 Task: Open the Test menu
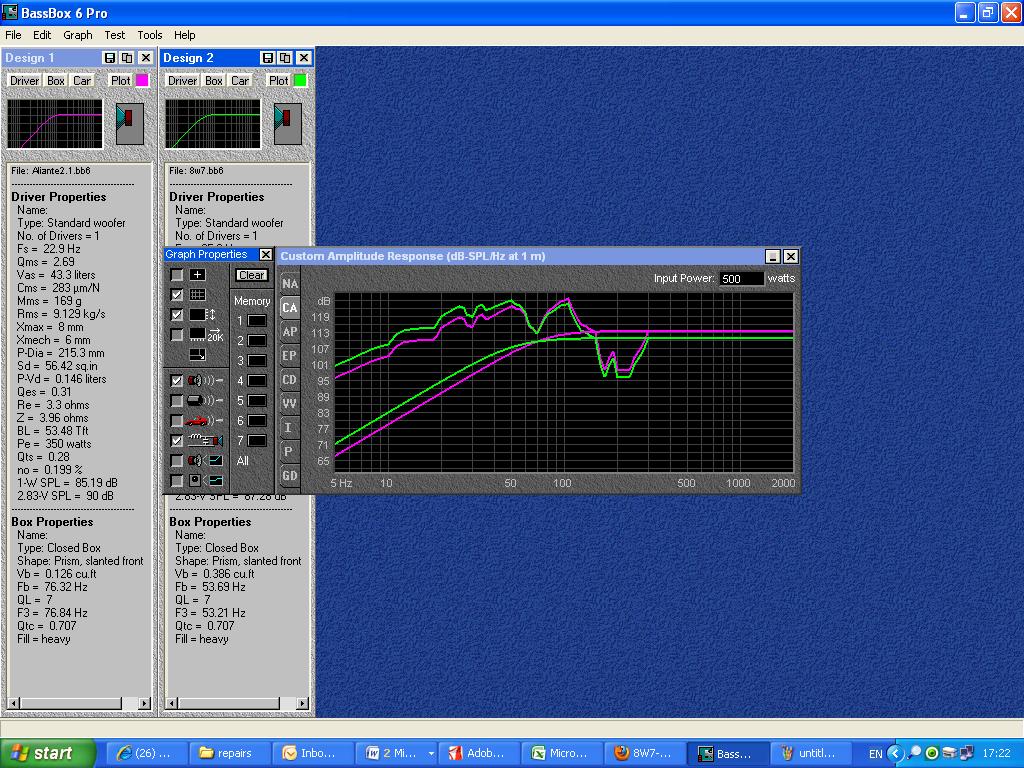coord(114,35)
